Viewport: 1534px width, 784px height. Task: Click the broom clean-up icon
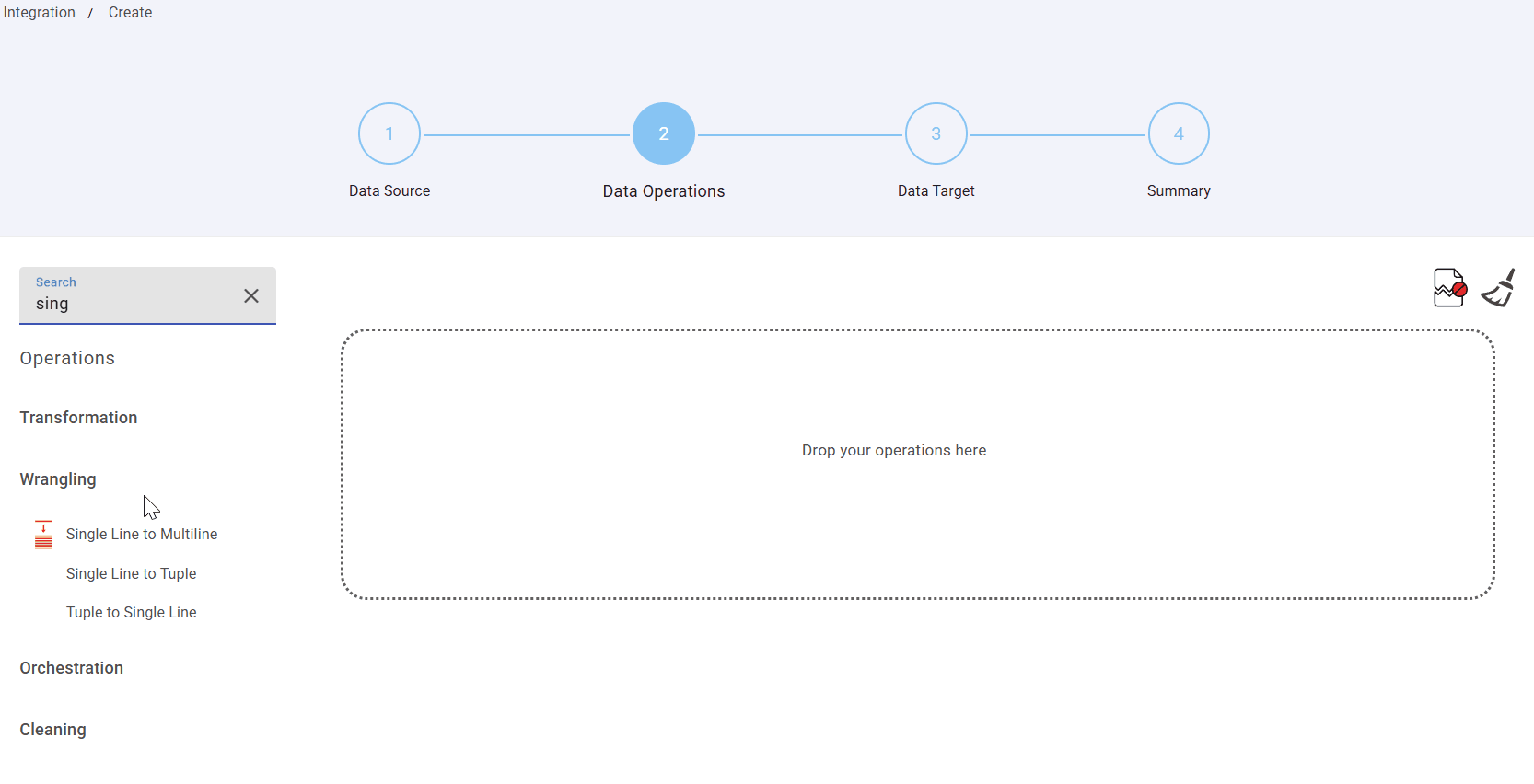pyautogui.click(x=1498, y=288)
